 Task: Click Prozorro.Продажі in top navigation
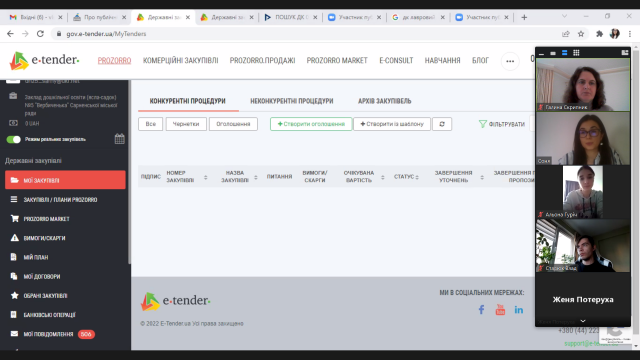(x=262, y=61)
